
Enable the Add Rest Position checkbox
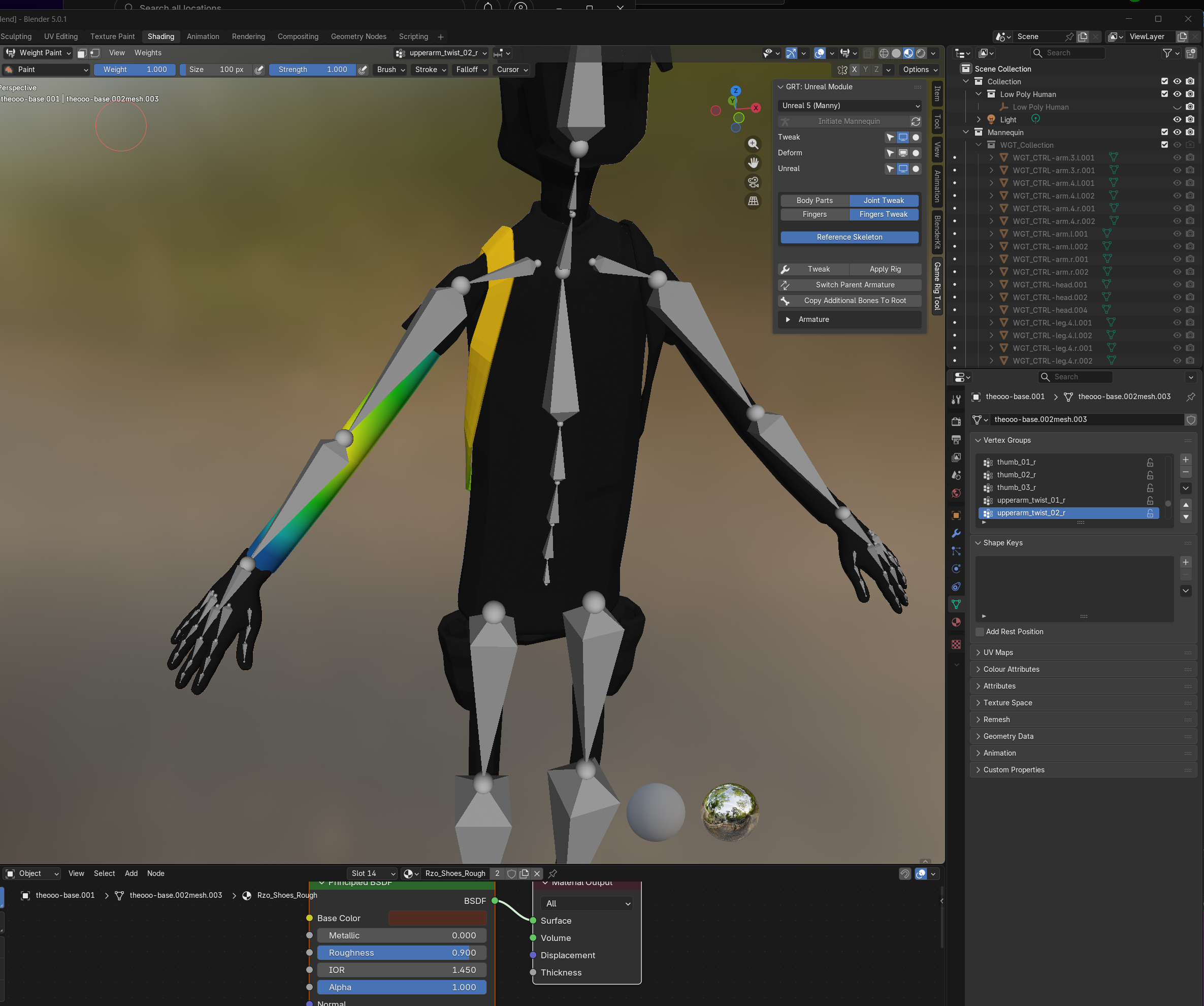tap(980, 632)
